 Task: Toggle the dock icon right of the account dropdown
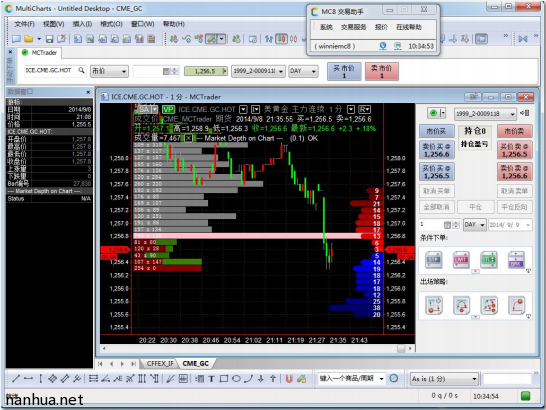coord(525,113)
